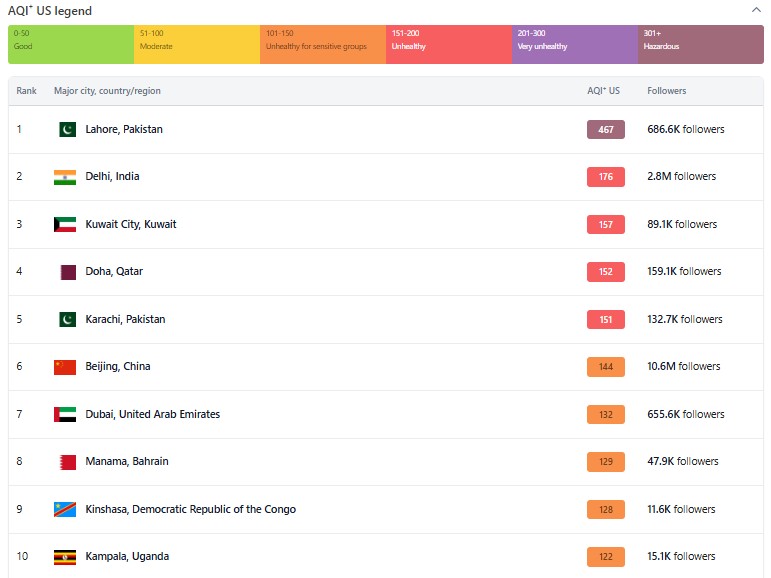771x578 pixels.
Task: Collapse the AQI US legend section
Action: tap(756, 10)
